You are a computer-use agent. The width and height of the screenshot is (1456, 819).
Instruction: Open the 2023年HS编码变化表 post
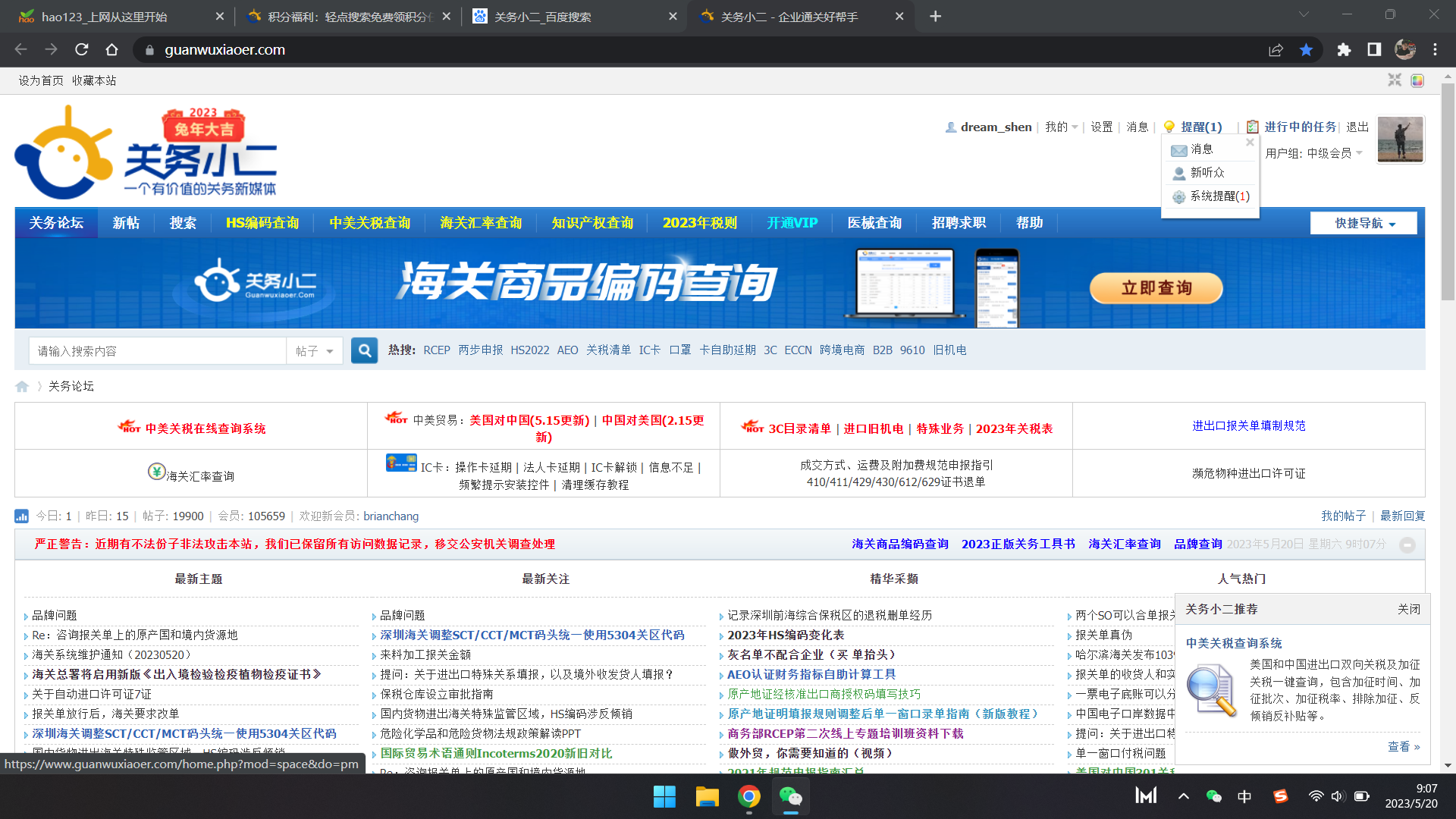pos(786,635)
